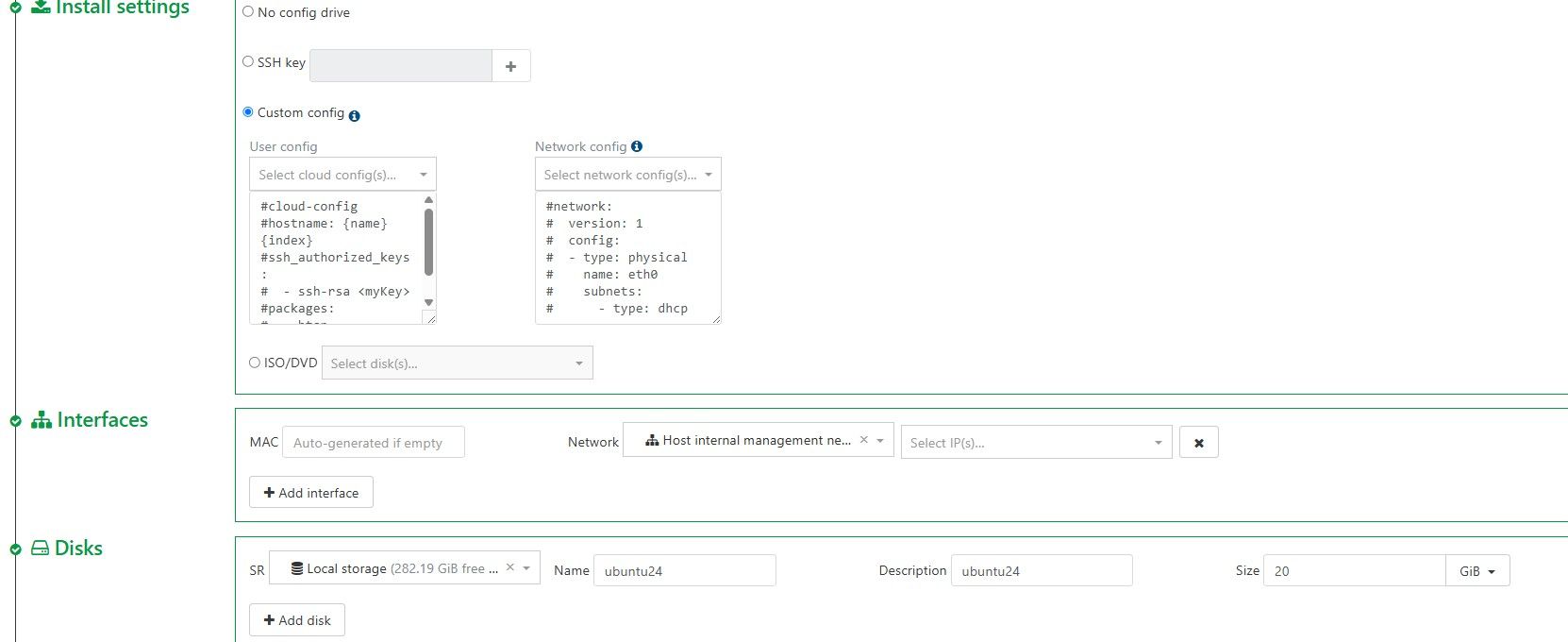Click the MAC address input field
Viewport: 1568px width, 642px height.
[374, 443]
